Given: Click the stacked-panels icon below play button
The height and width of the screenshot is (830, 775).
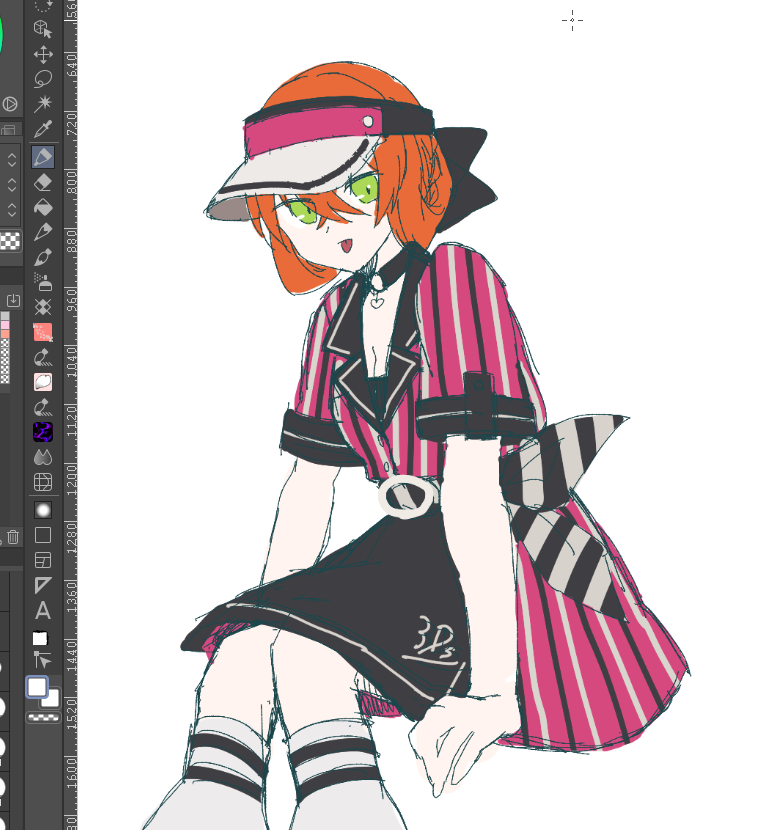Looking at the screenshot, I should coord(8,130).
